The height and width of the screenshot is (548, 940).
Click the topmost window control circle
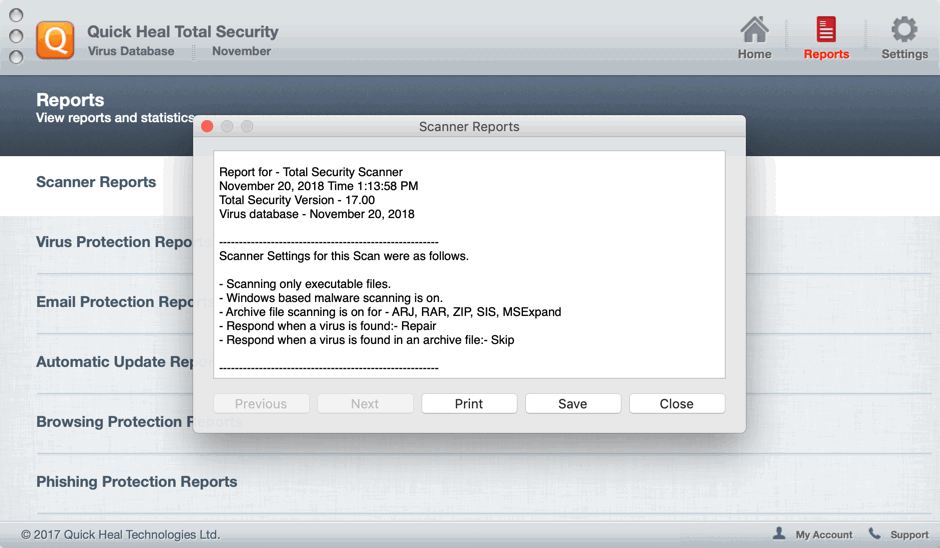pyautogui.click(x=16, y=16)
